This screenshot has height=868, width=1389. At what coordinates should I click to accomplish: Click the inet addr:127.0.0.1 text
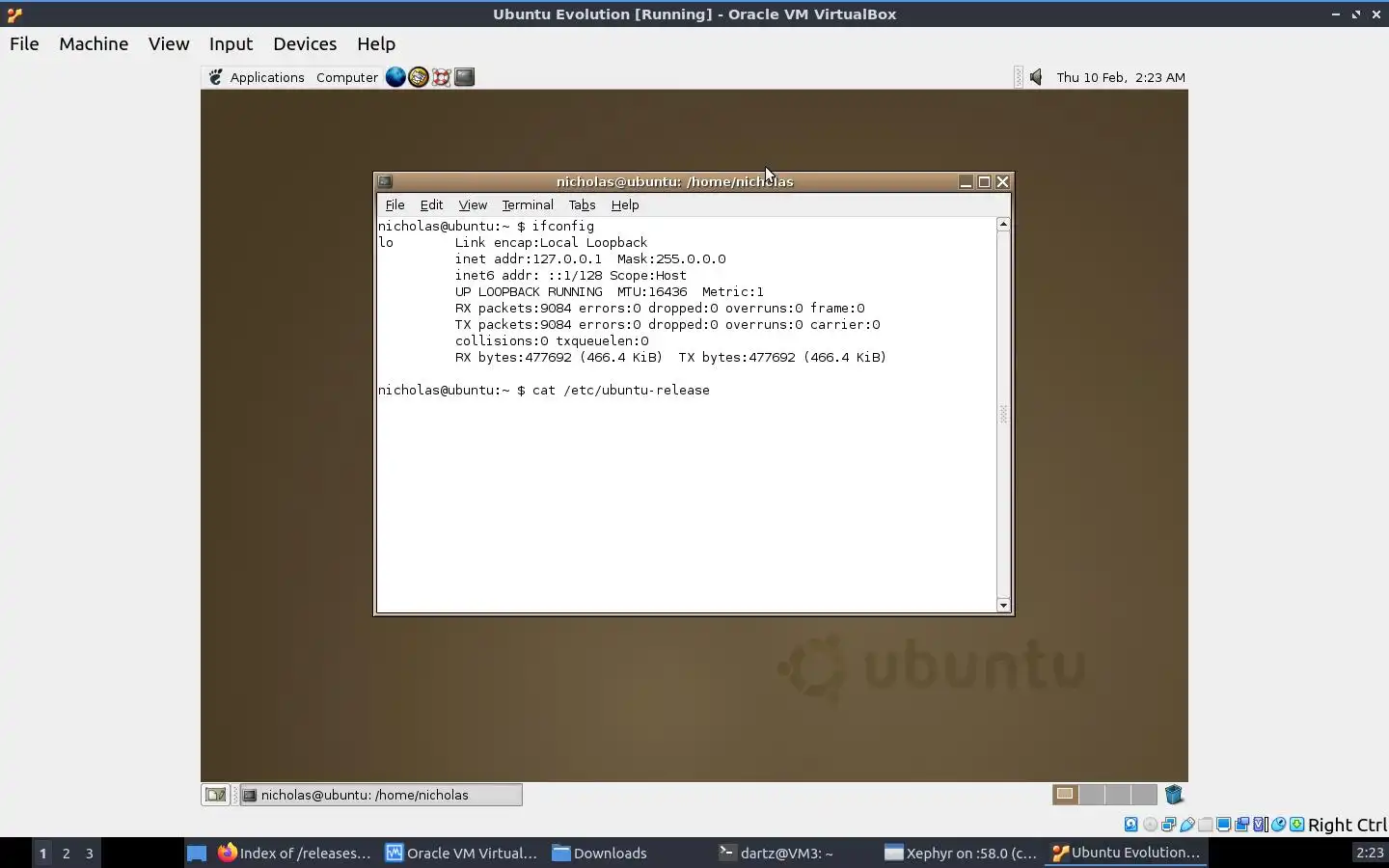coord(529,258)
